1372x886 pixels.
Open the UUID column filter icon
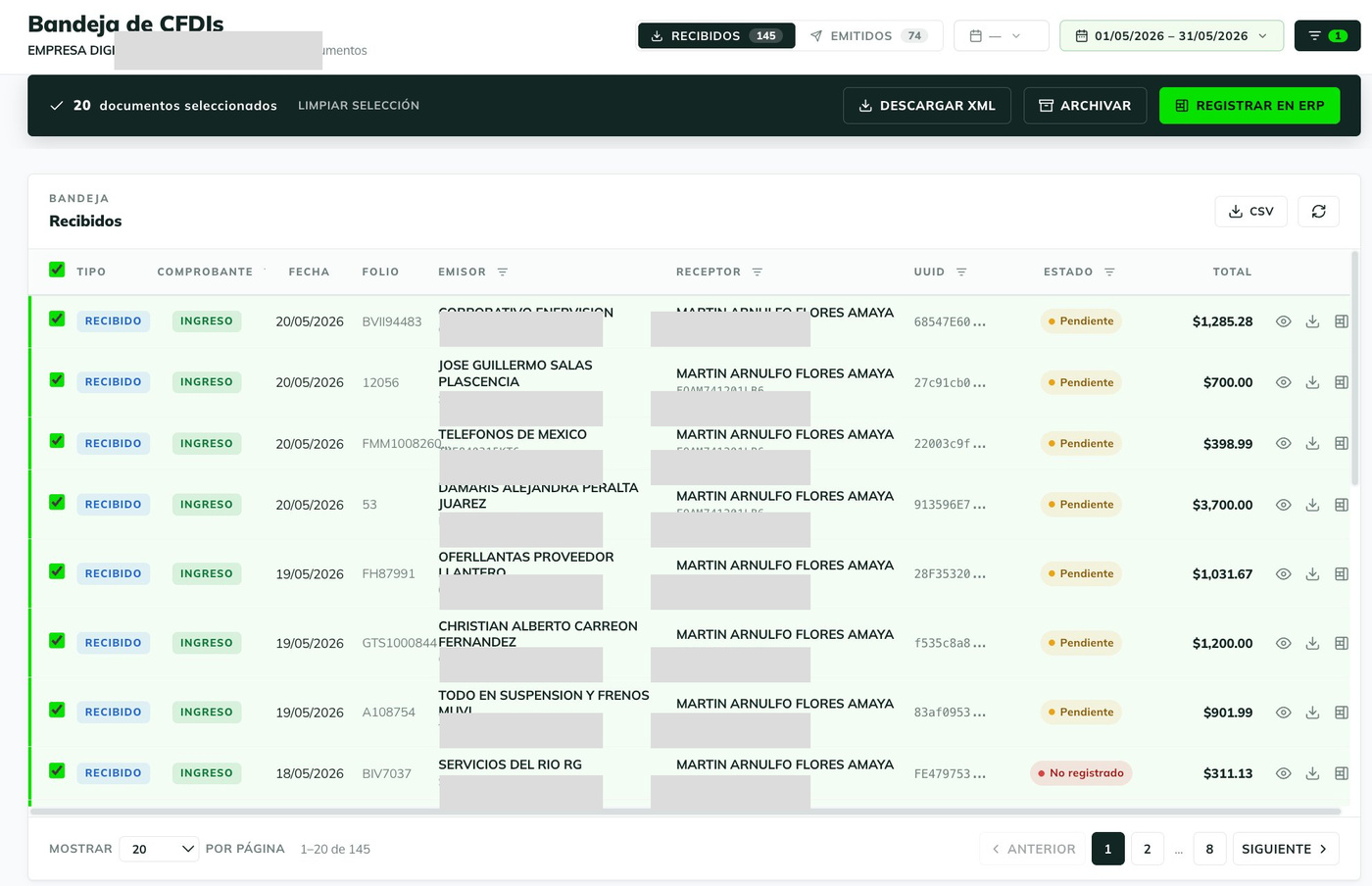point(961,272)
